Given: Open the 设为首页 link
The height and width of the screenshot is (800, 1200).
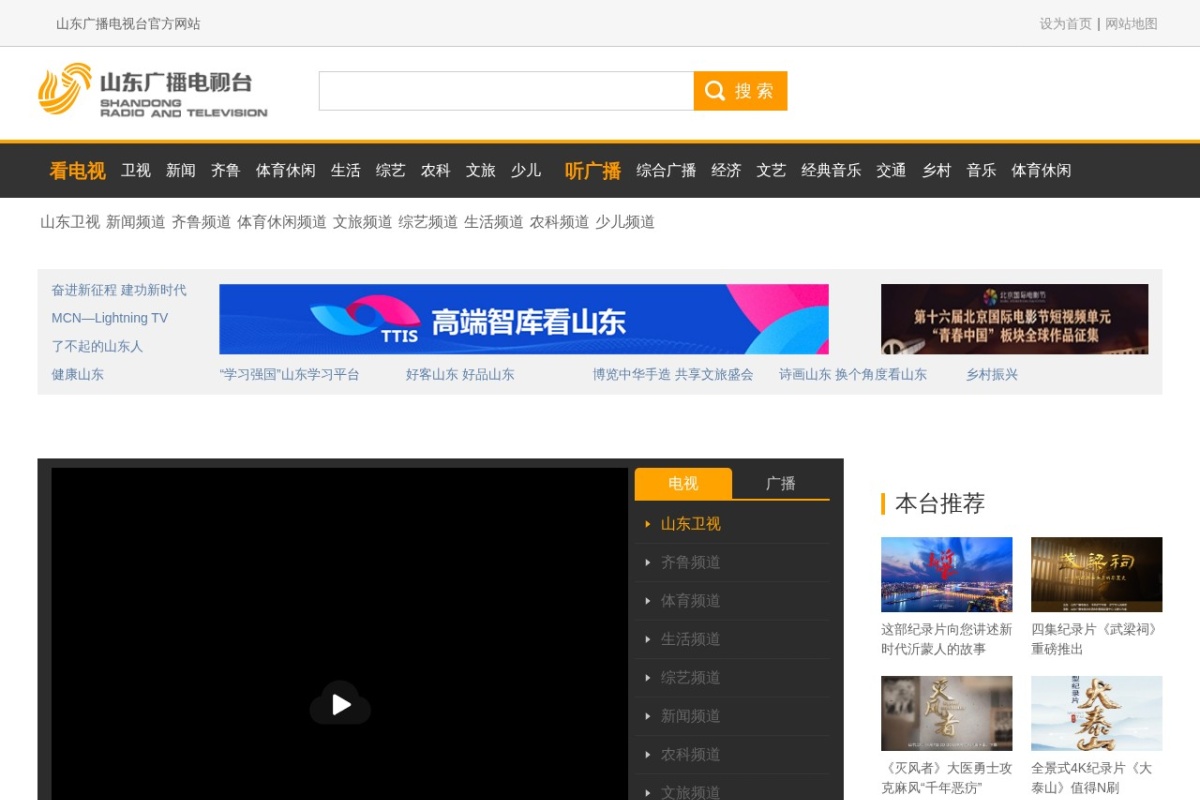Looking at the screenshot, I should pyautogui.click(x=1065, y=24).
